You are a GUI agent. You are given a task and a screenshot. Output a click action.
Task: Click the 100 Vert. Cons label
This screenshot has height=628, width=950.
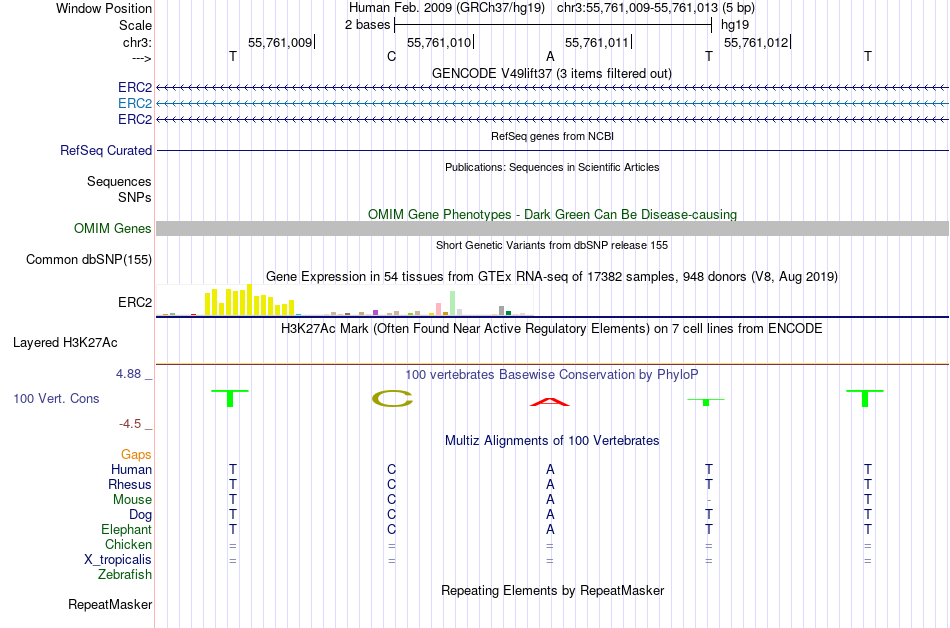(56, 398)
